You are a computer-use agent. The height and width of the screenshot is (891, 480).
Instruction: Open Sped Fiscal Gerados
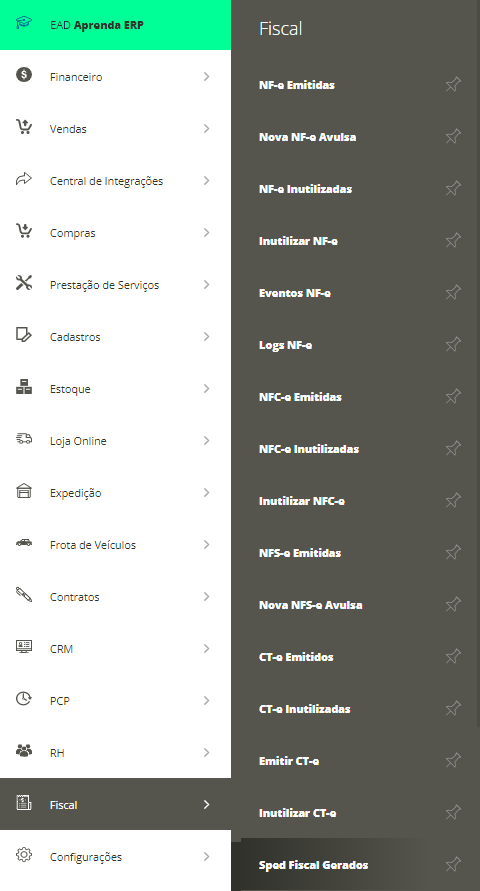click(x=314, y=865)
